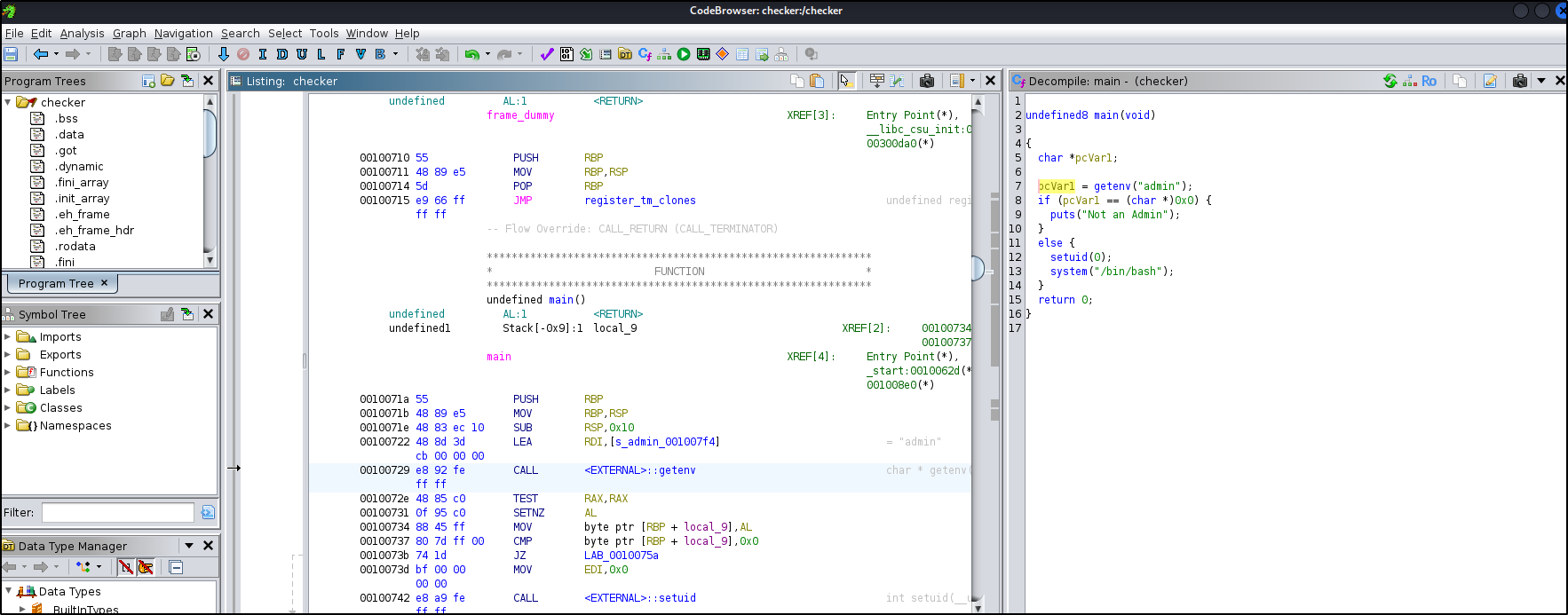This screenshot has height=615, width=1568.
Task: Expand the Functions folder in Symbol Tree
Action: [7, 372]
